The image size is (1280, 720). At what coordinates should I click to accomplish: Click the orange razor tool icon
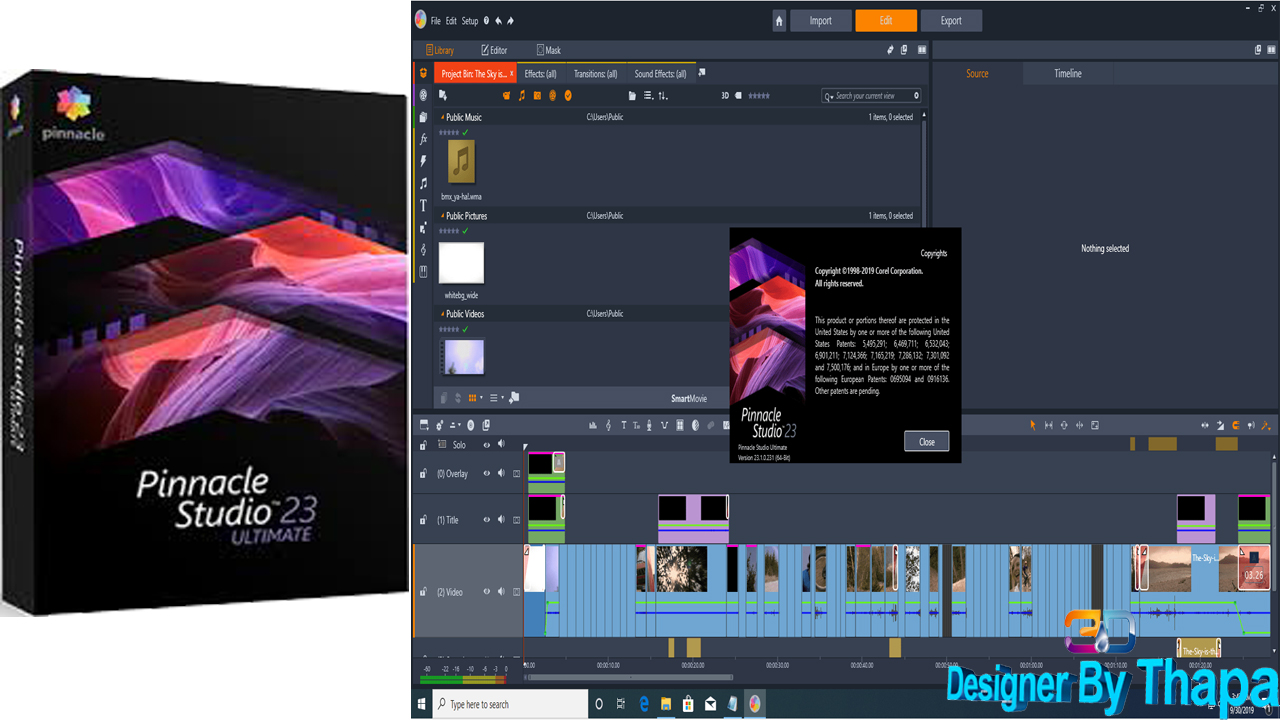pos(1266,426)
